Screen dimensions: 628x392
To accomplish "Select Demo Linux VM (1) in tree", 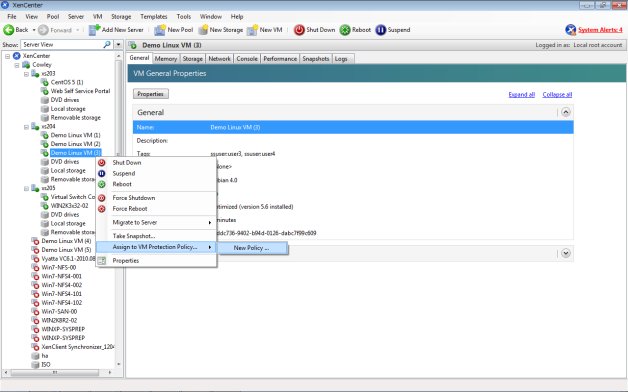I will 75,135.
